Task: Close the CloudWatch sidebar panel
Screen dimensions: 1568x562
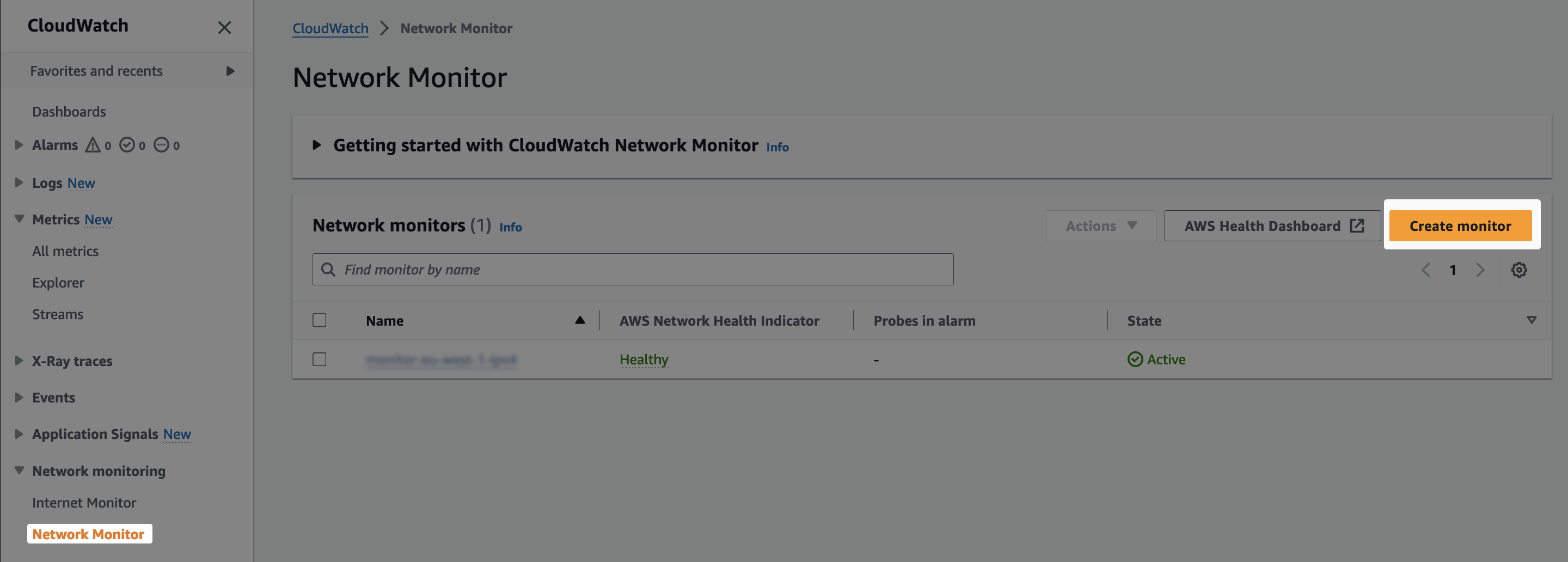Action: click(x=225, y=27)
